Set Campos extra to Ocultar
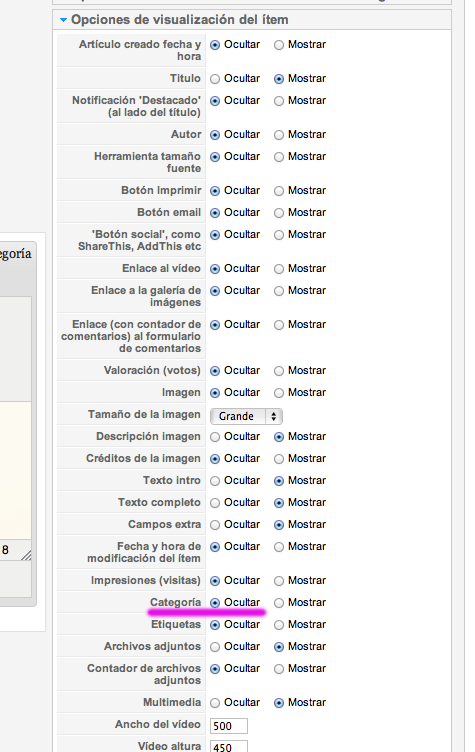This screenshot has height=752, width=475. click(215, 526)
